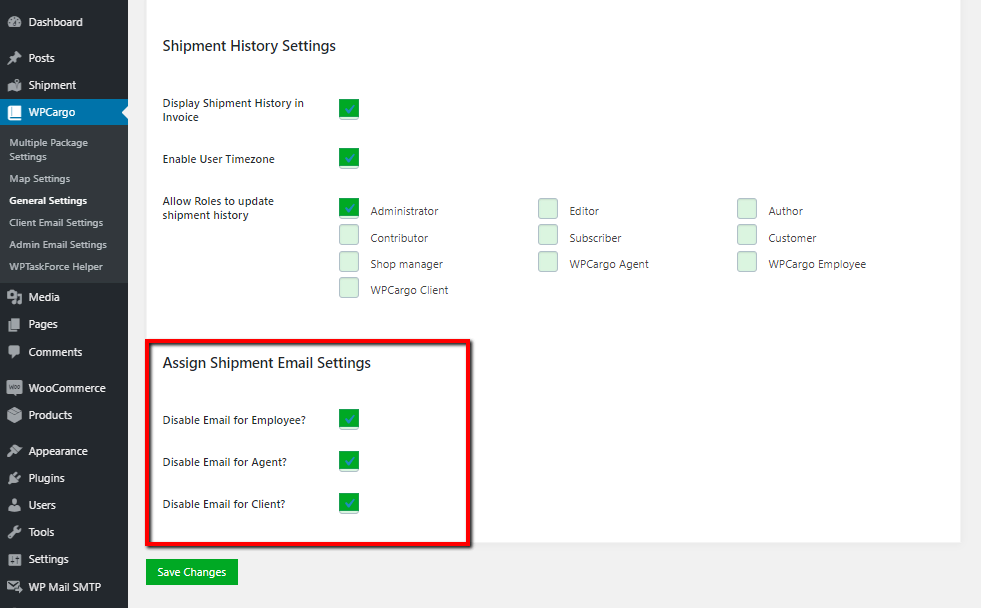981x608 pixels.
Task: Click the Appearance paintbrush icon
Action: 14,451
